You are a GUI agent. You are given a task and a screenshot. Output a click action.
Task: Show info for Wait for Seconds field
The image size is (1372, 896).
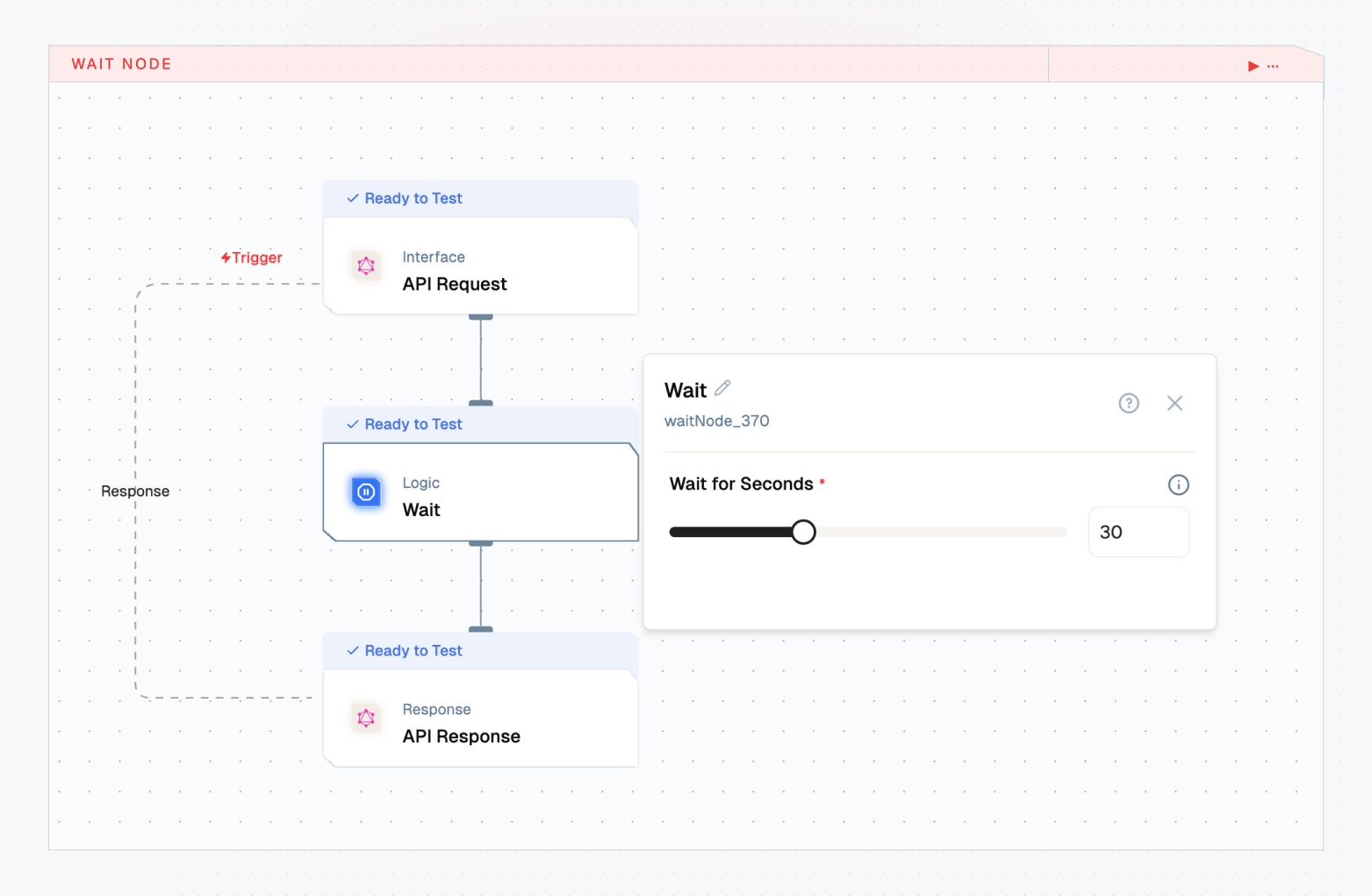pos(1178,484)
